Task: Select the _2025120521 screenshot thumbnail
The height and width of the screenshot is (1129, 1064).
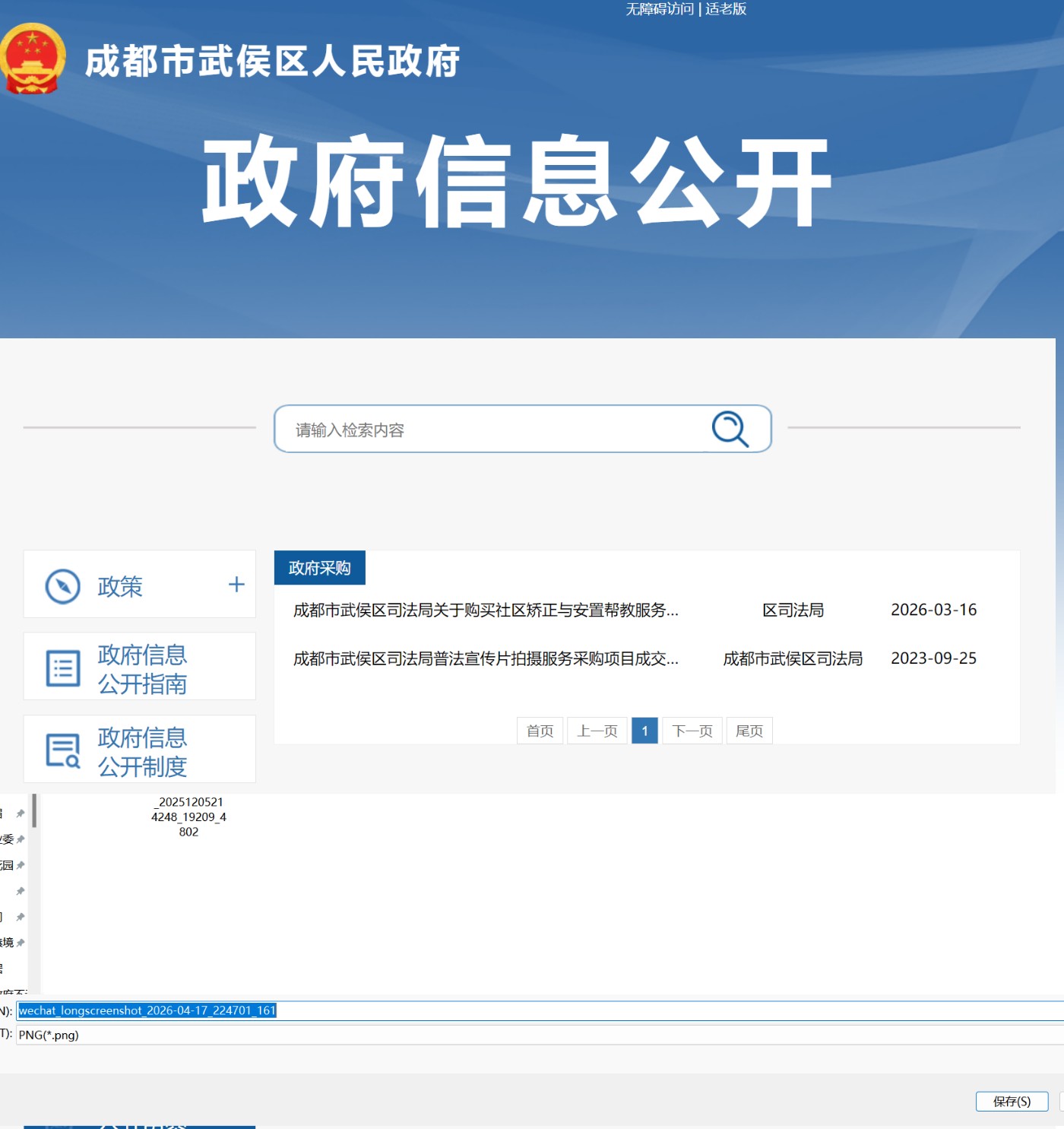Action: [x=188, y=817]
